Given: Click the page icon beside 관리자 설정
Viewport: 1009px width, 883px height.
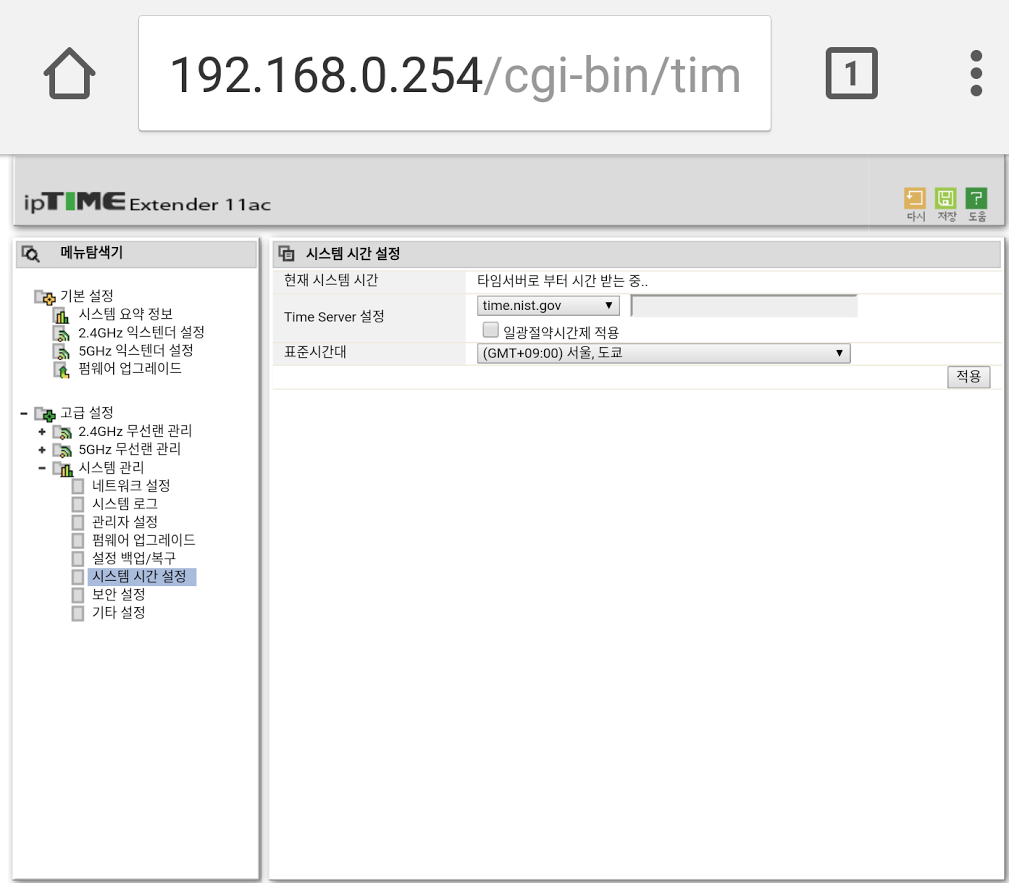Looking at the screenshot, I should [78, 522].
